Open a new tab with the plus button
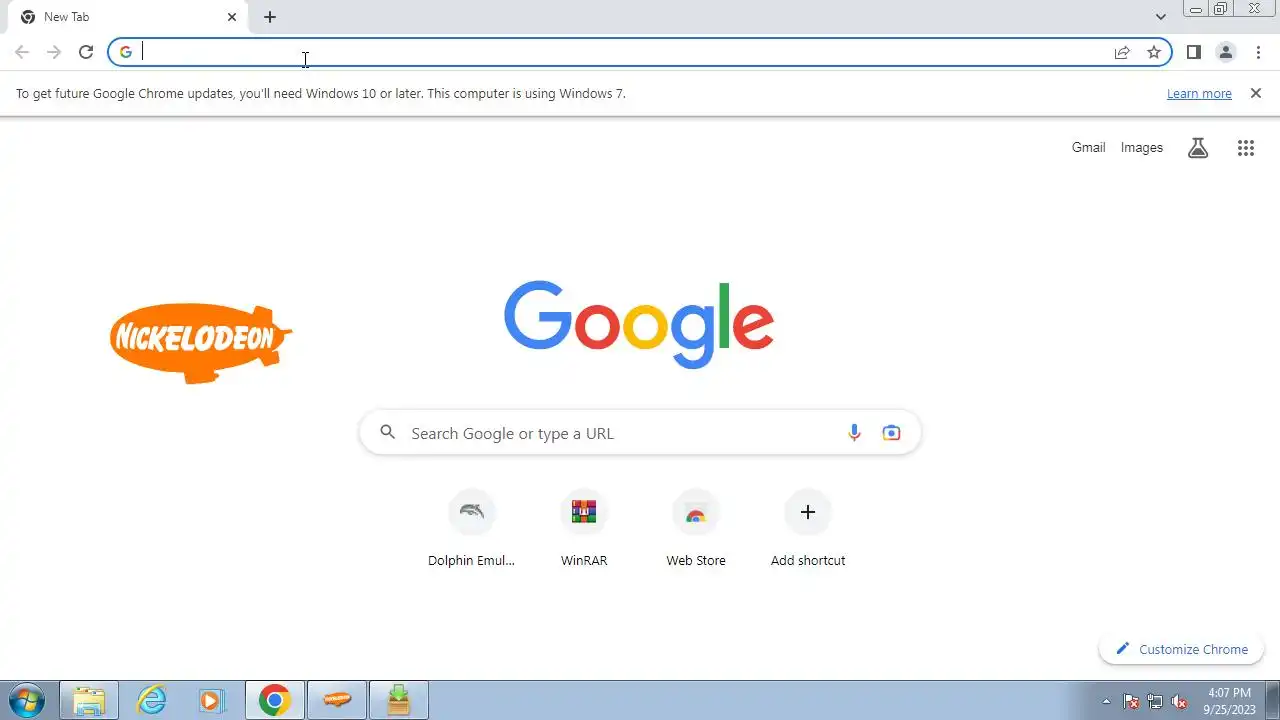The width and height of the screenshot is (1280, 720). (x=270, y=17)
